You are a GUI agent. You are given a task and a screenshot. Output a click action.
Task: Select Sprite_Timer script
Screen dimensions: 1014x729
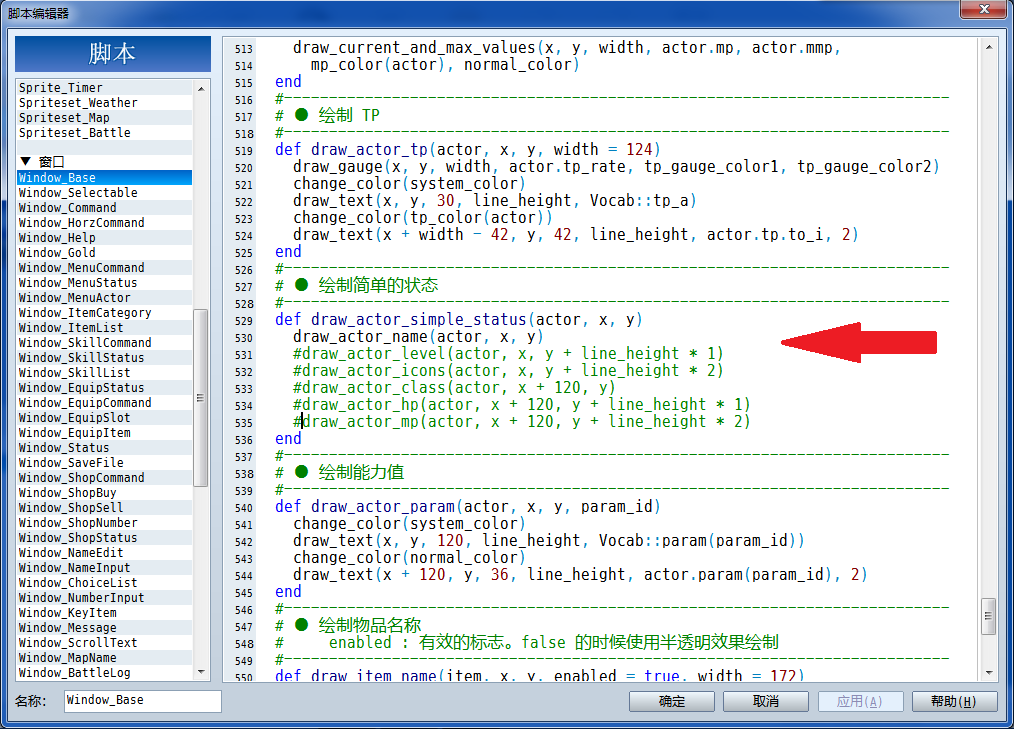(x=104, y=88)
